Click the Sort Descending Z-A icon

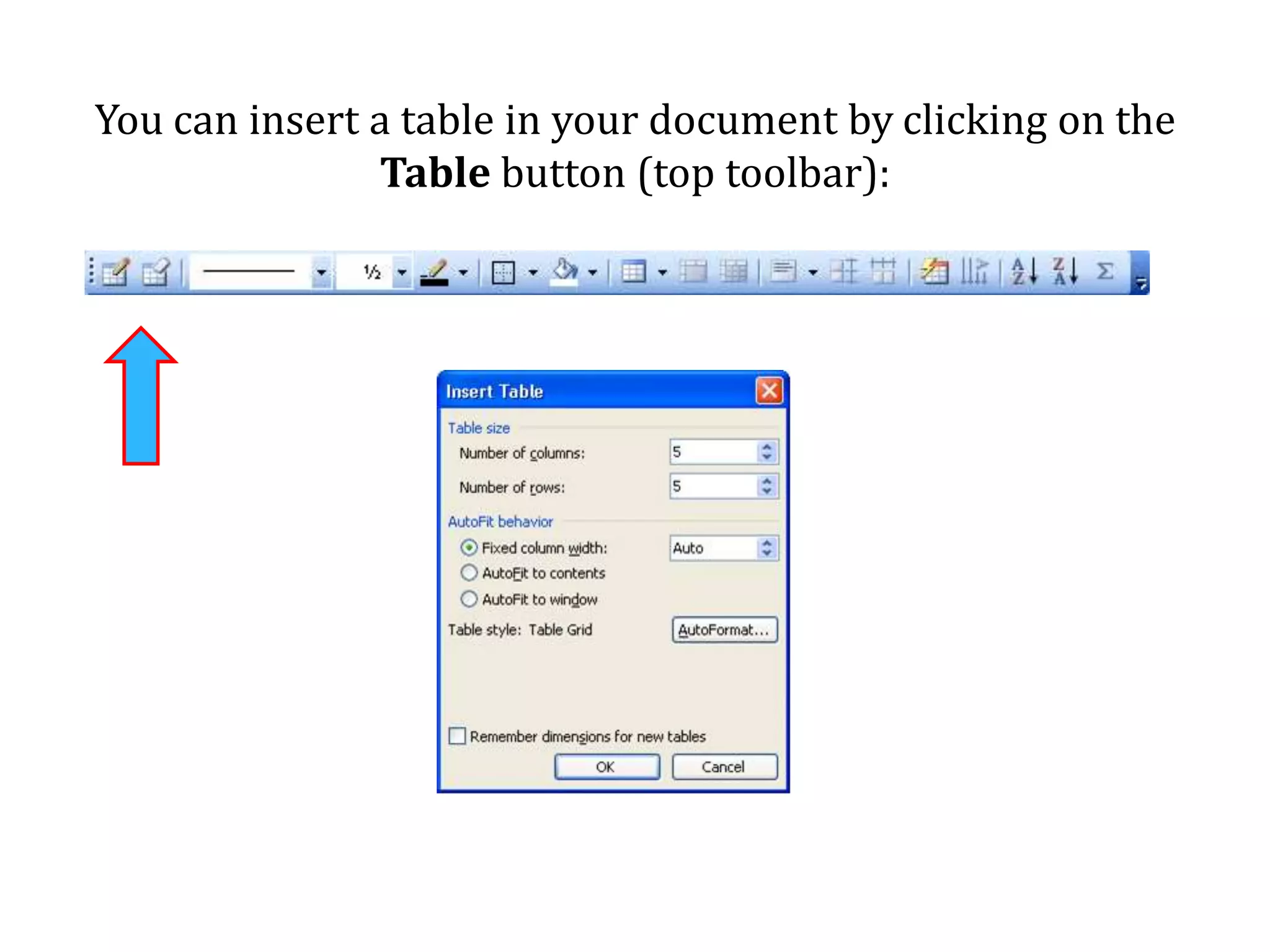pos(1065,271)
